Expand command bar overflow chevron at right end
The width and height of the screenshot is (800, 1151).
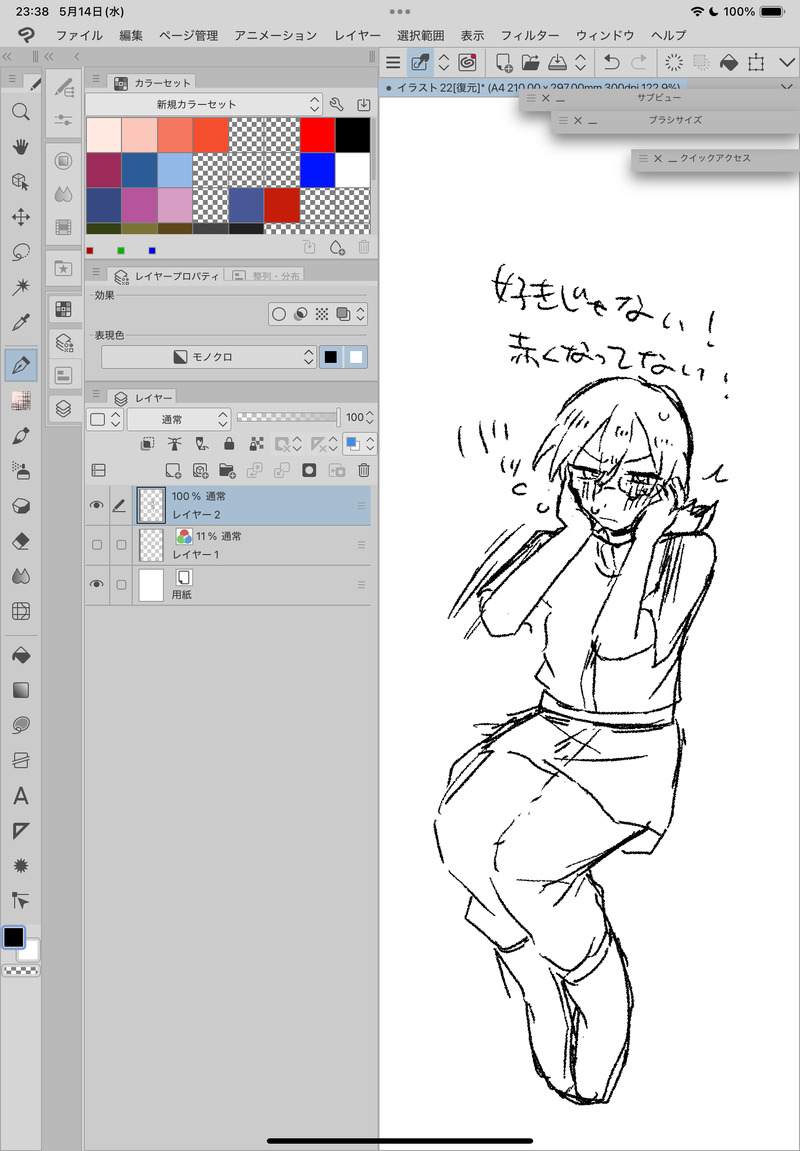tap(786, 62)
